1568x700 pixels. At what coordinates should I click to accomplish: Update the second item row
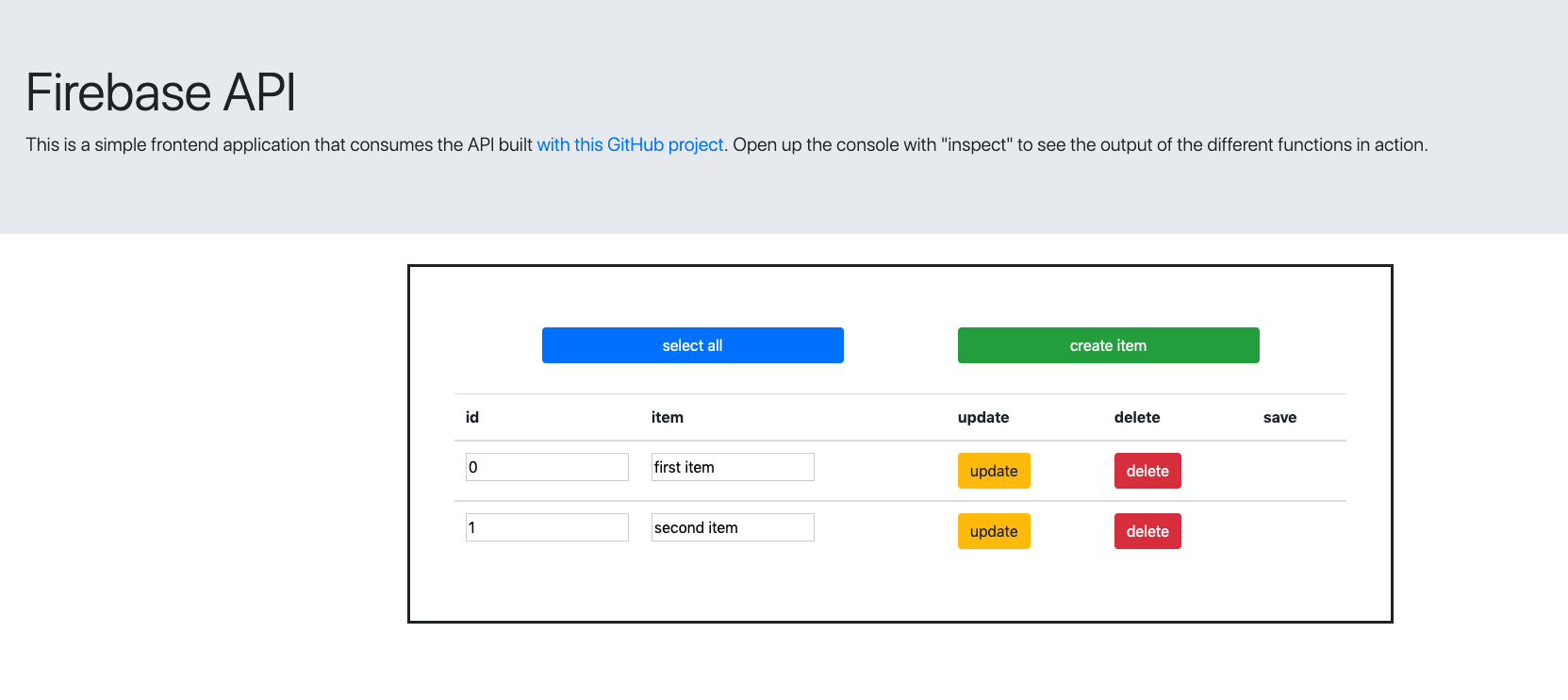click(993, 531)
